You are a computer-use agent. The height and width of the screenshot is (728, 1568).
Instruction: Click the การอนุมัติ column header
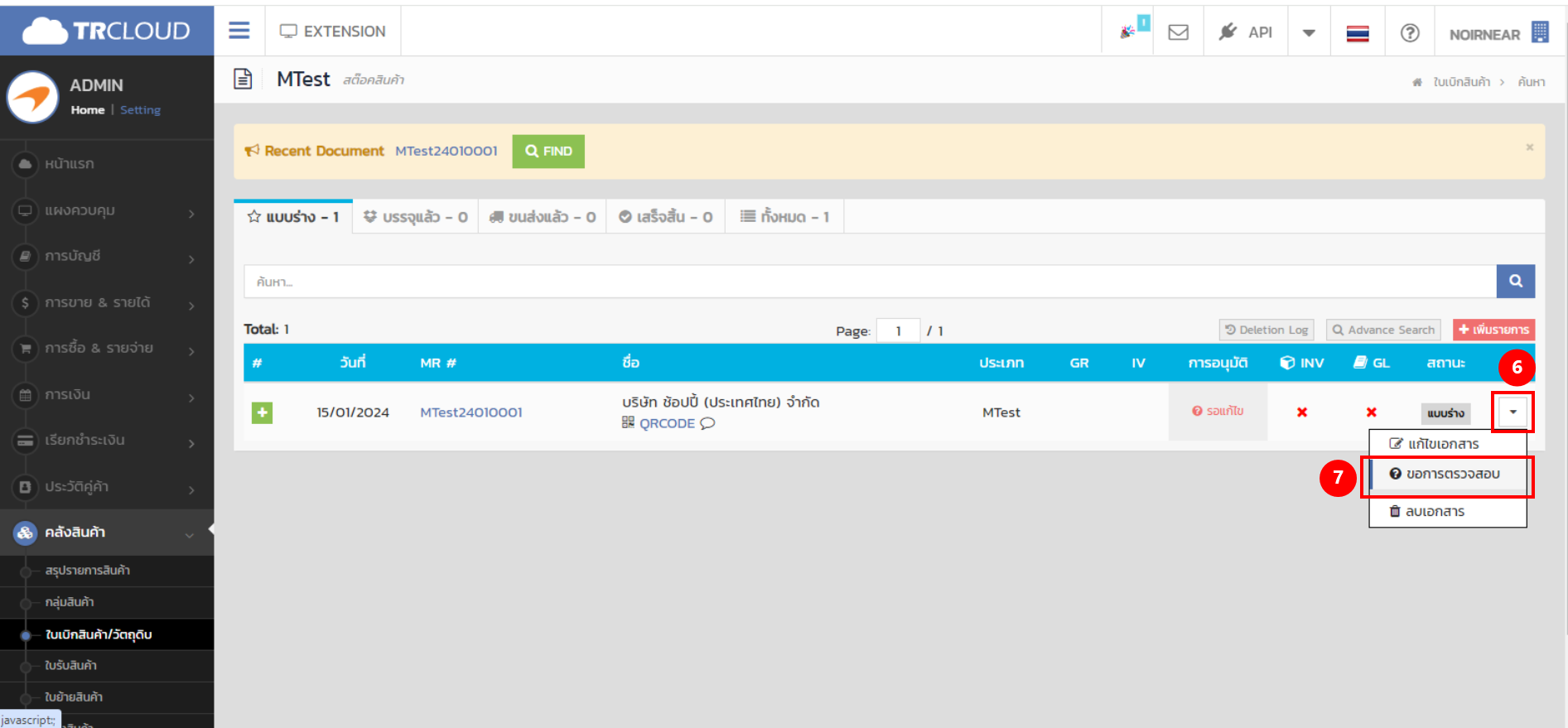click(1218, 363)
